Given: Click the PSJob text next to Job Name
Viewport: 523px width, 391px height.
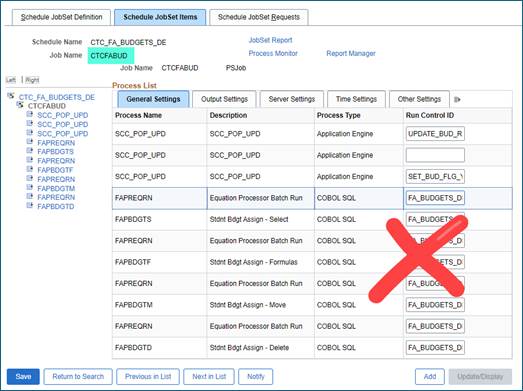Looking at the screenshot, I should pos(236,68).
